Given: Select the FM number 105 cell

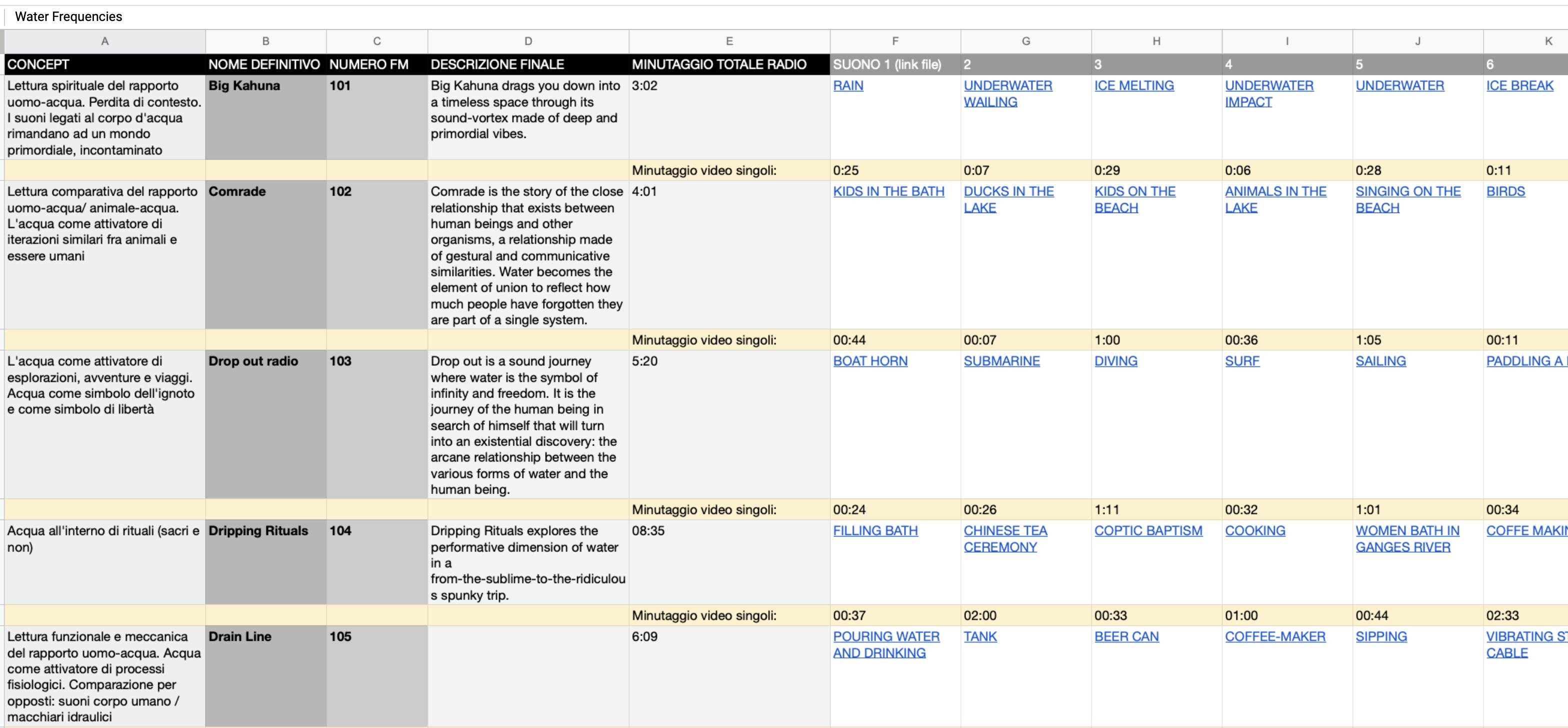Looking at the screenshot, I should pyautogui.click(x=377, y=675).
